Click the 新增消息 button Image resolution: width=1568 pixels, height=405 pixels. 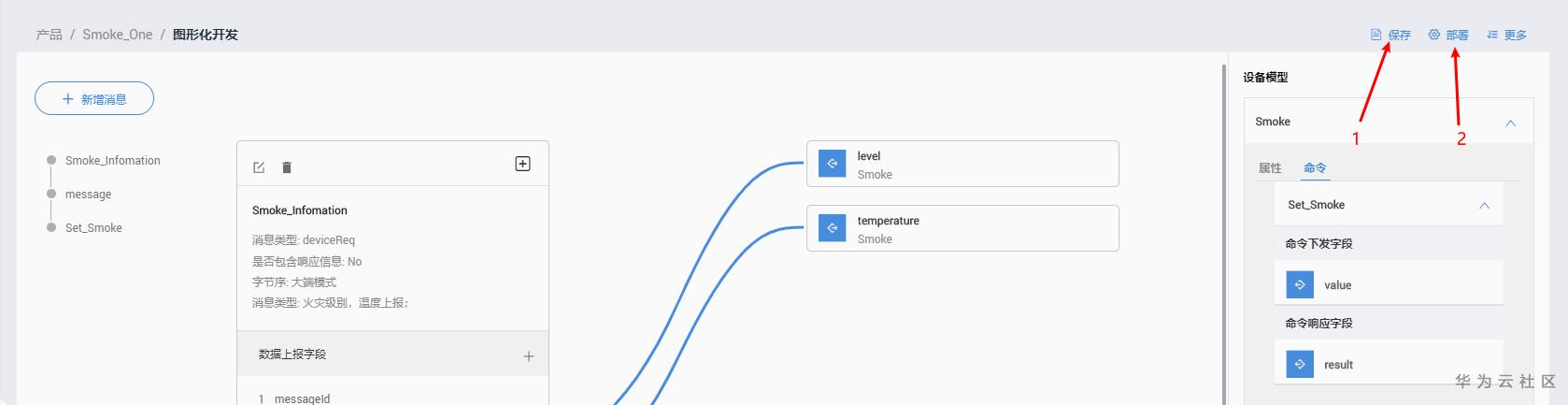point(94,99)
